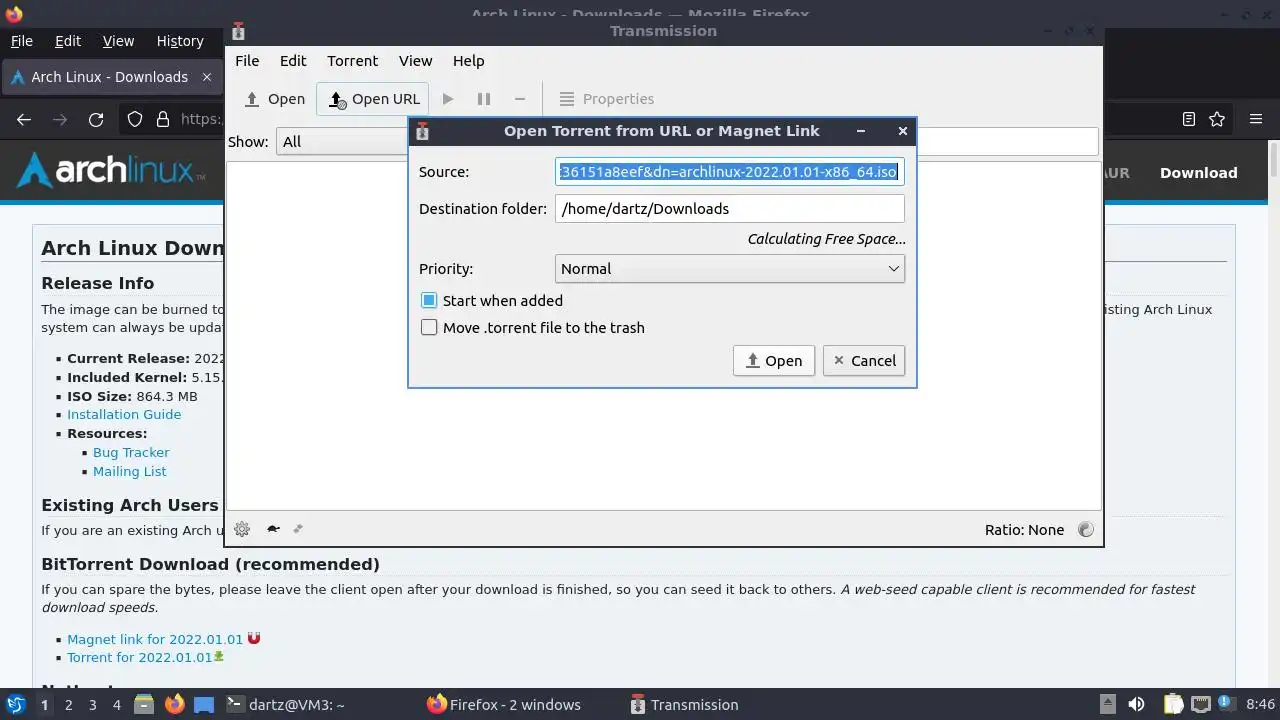This screenshot has height=720, width=1280.
Task: Switch to dartz@VM3 terminal task
Action: pos(286,705)
